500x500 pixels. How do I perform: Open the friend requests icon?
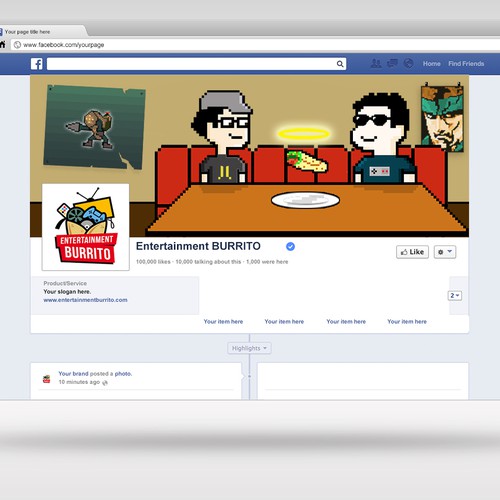(x=376, y=63)
